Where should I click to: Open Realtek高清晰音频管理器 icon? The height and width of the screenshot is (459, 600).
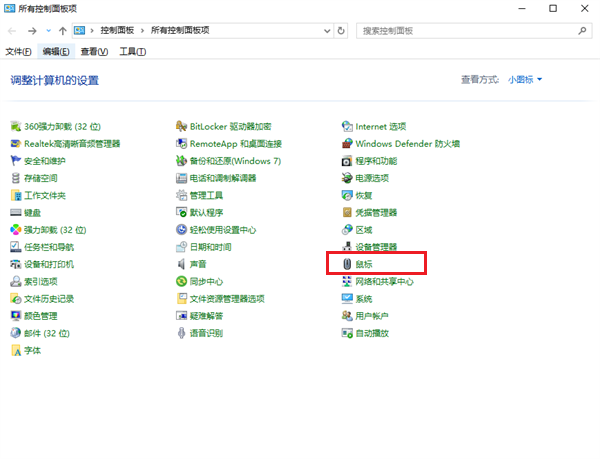coord(15,143)
